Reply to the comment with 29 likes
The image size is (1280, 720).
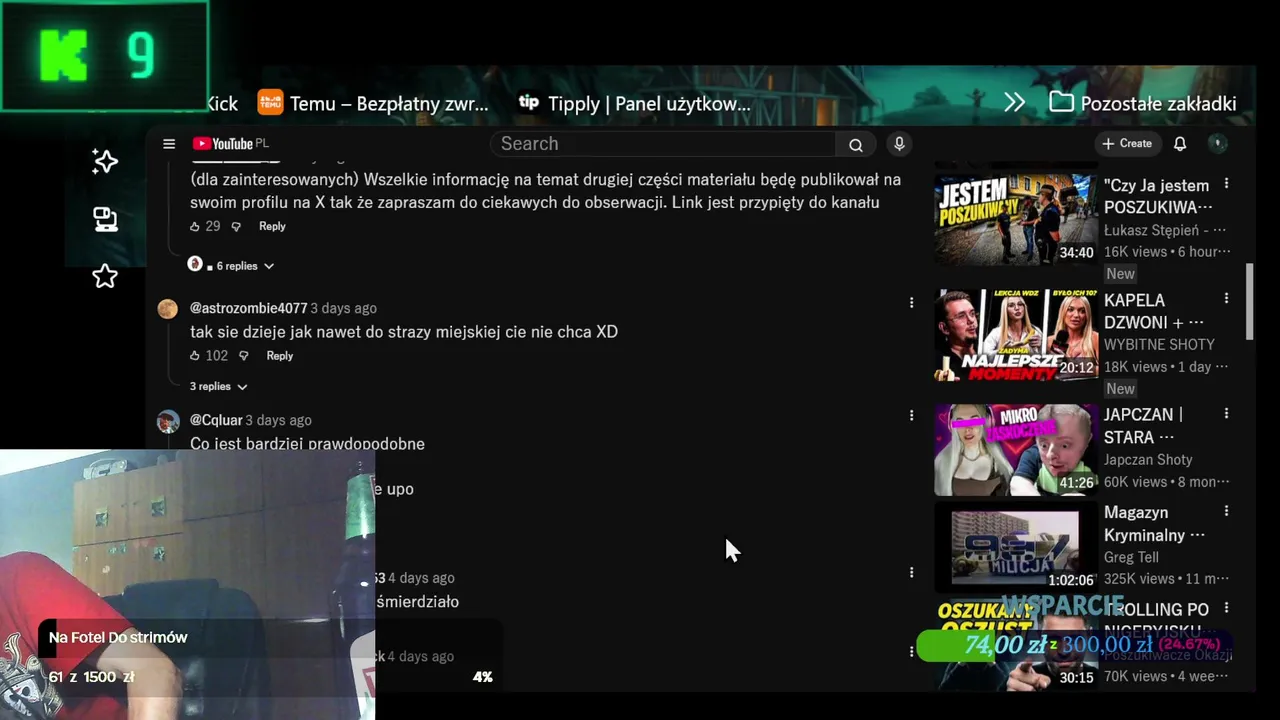[x=272, y=227]
